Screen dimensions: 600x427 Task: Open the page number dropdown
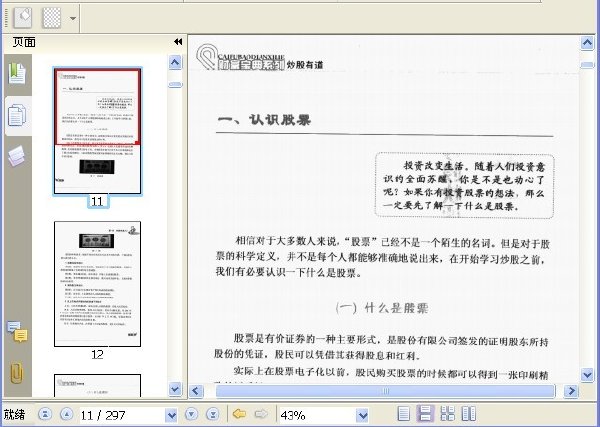point(171,415)
